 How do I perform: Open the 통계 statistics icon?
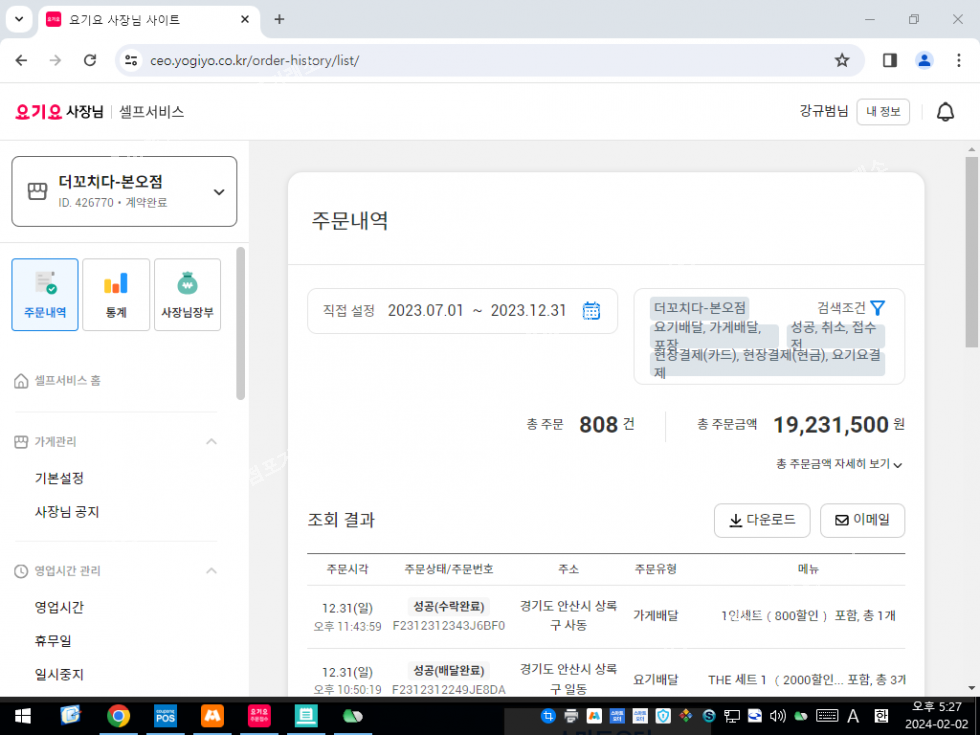(x=116, y=294)
